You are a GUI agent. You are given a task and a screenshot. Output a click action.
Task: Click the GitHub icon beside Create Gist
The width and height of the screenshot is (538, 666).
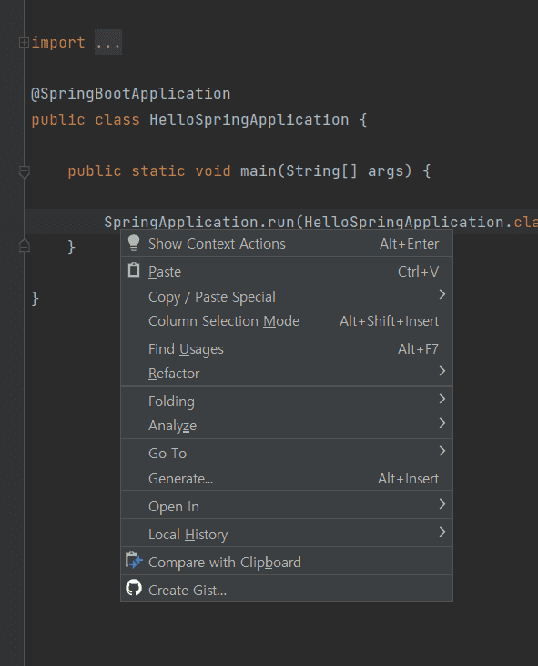[x=134, y=588]
